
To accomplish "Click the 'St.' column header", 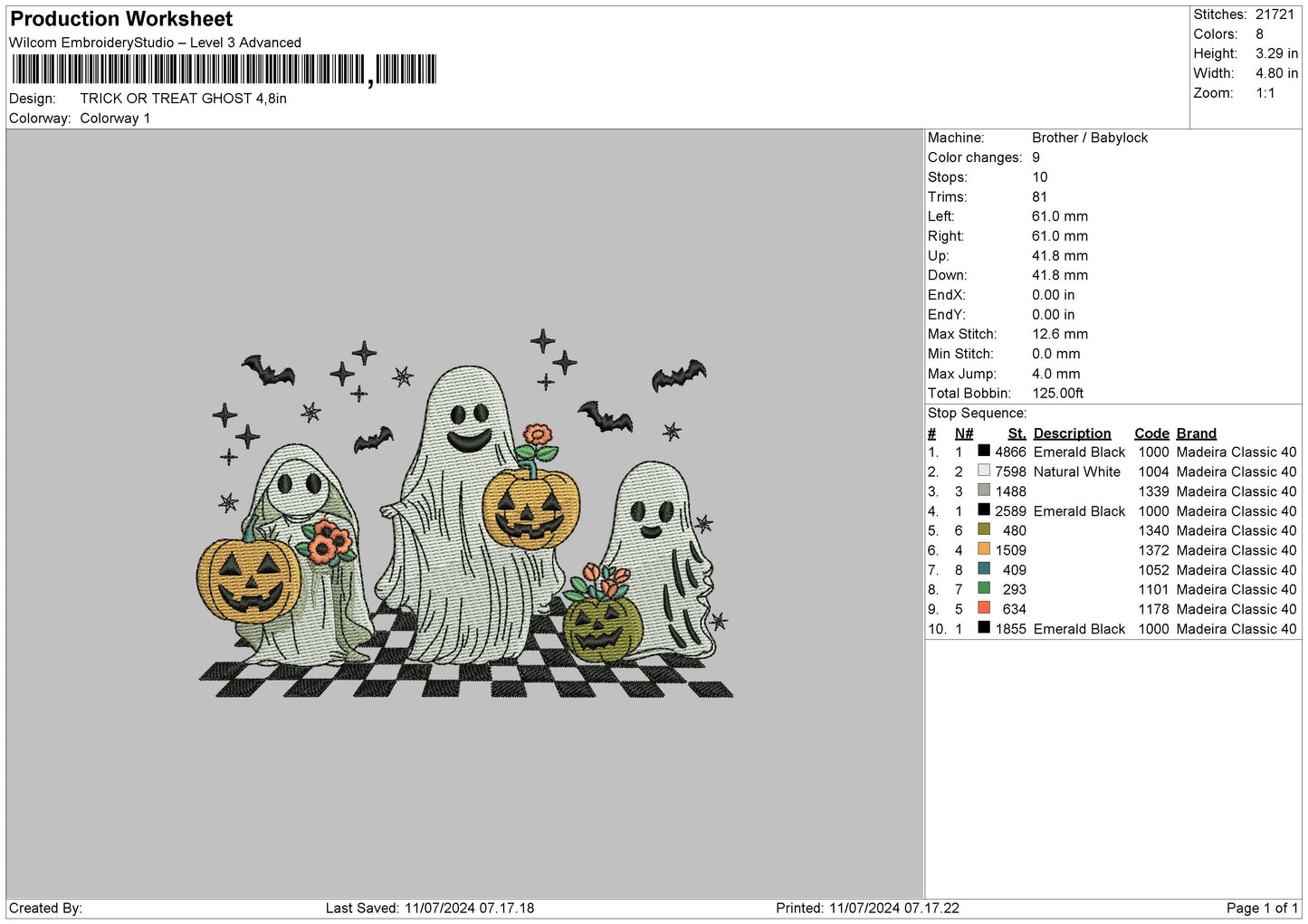I will click(x=1017, y=433).
